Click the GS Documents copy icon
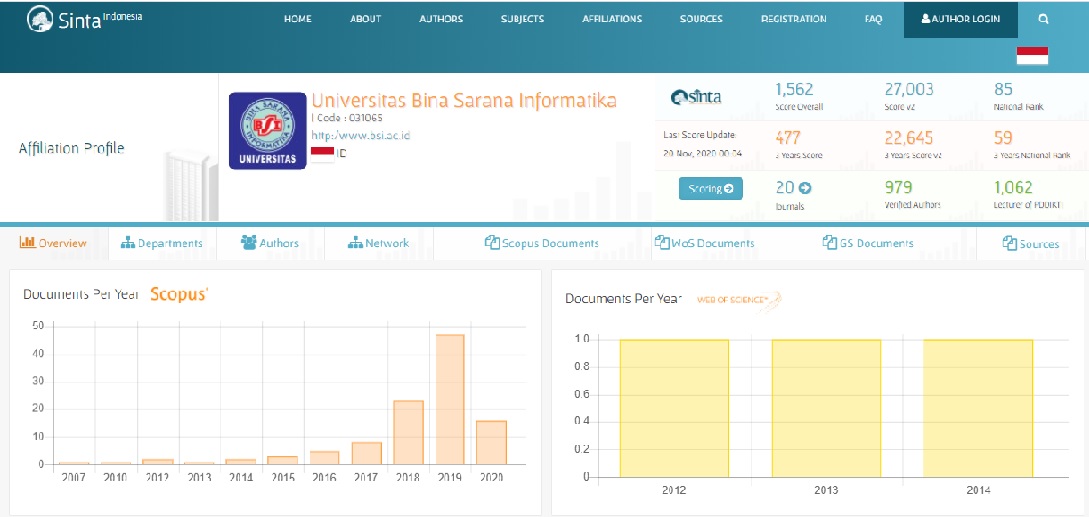Screen dimensions: 1089x517 pyautogui.click(x=829, y=243)
